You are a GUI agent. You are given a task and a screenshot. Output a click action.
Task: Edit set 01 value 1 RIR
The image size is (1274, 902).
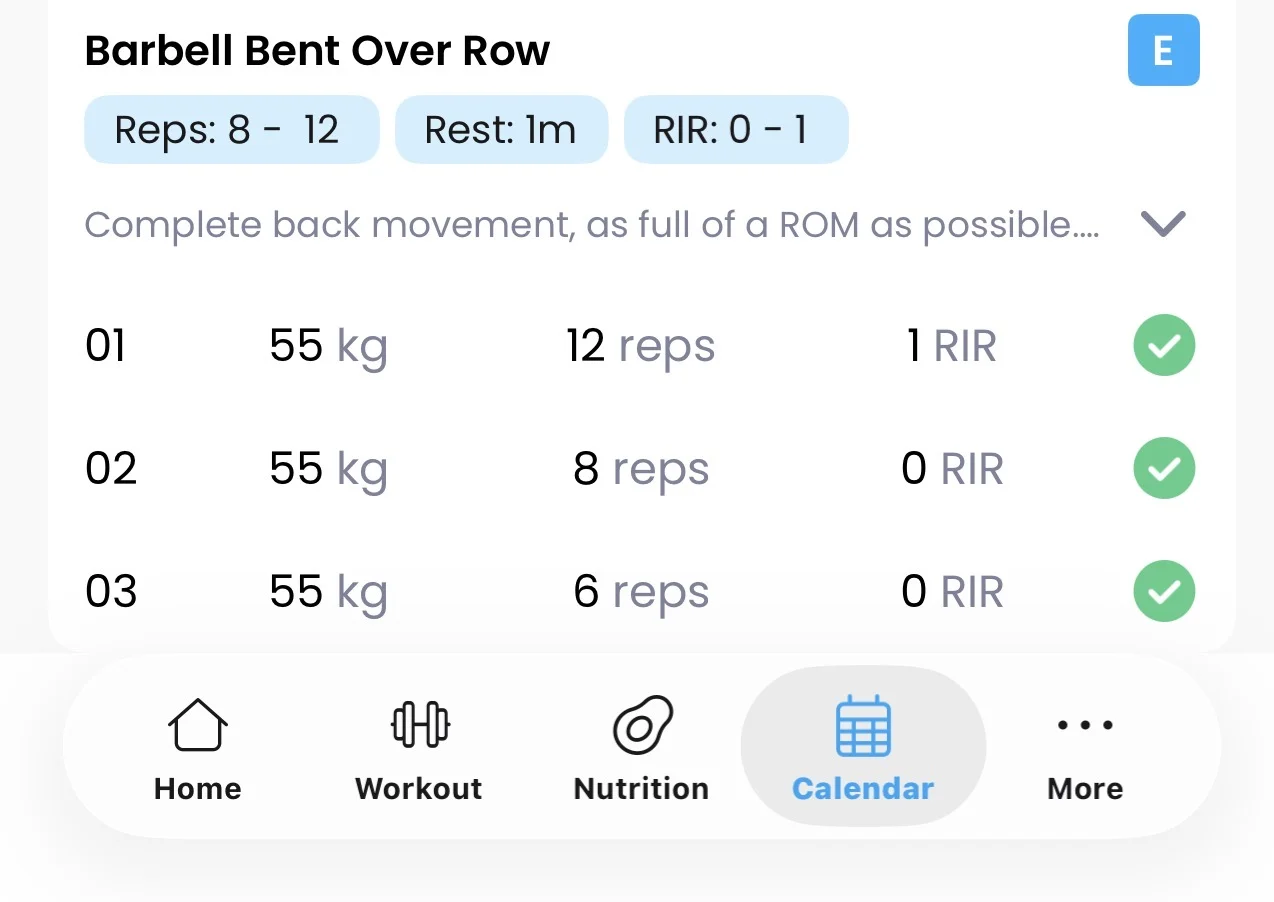tap(950, 346)
